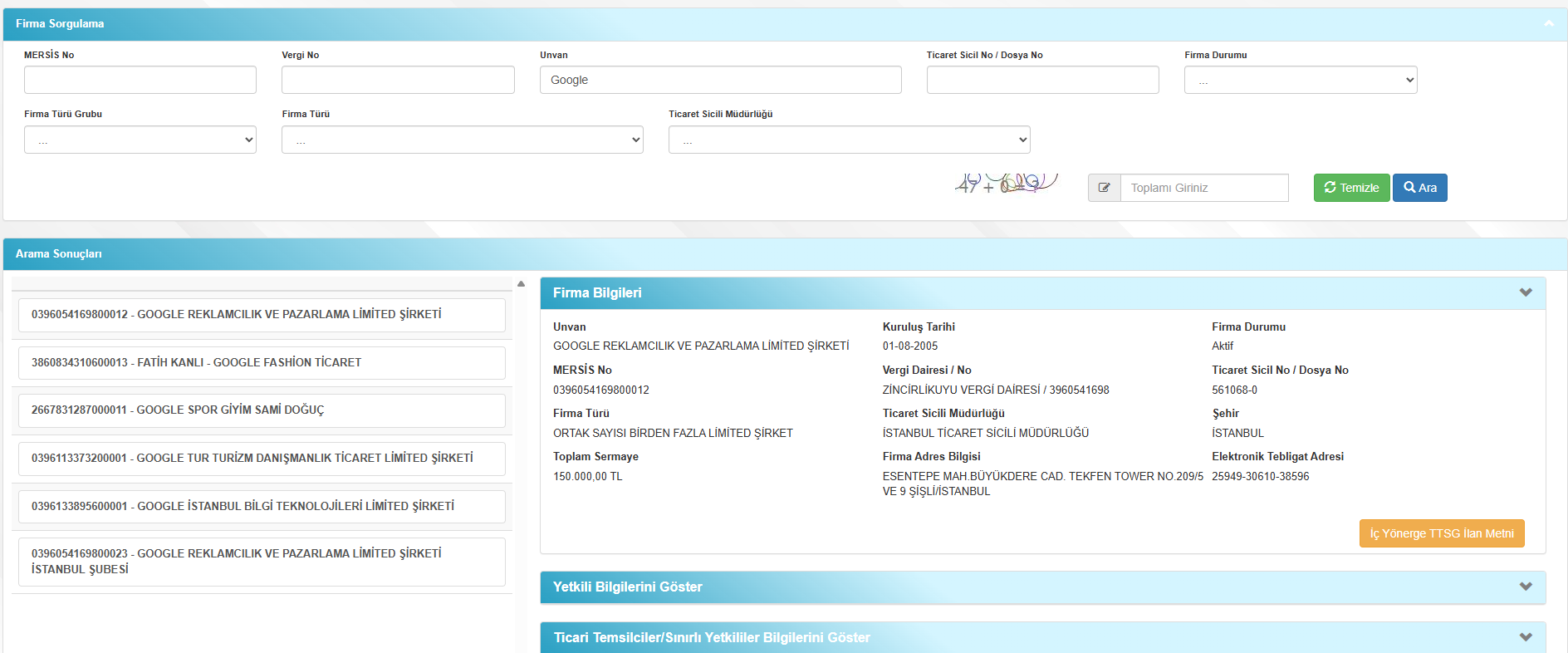
Task: Select result FATİH KANLI - GOOGLE FASHİON TİCARET
Action: click(x=262, y=363)
